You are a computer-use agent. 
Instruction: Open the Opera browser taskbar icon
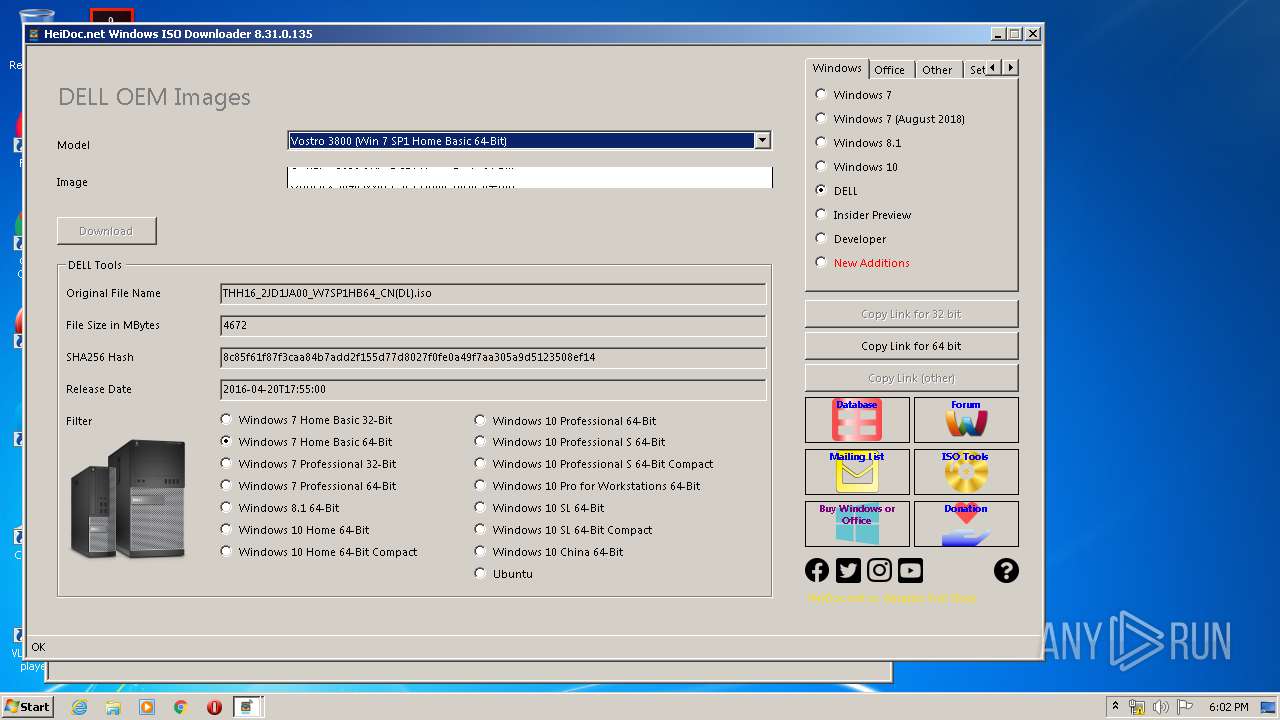coord(214,707)
